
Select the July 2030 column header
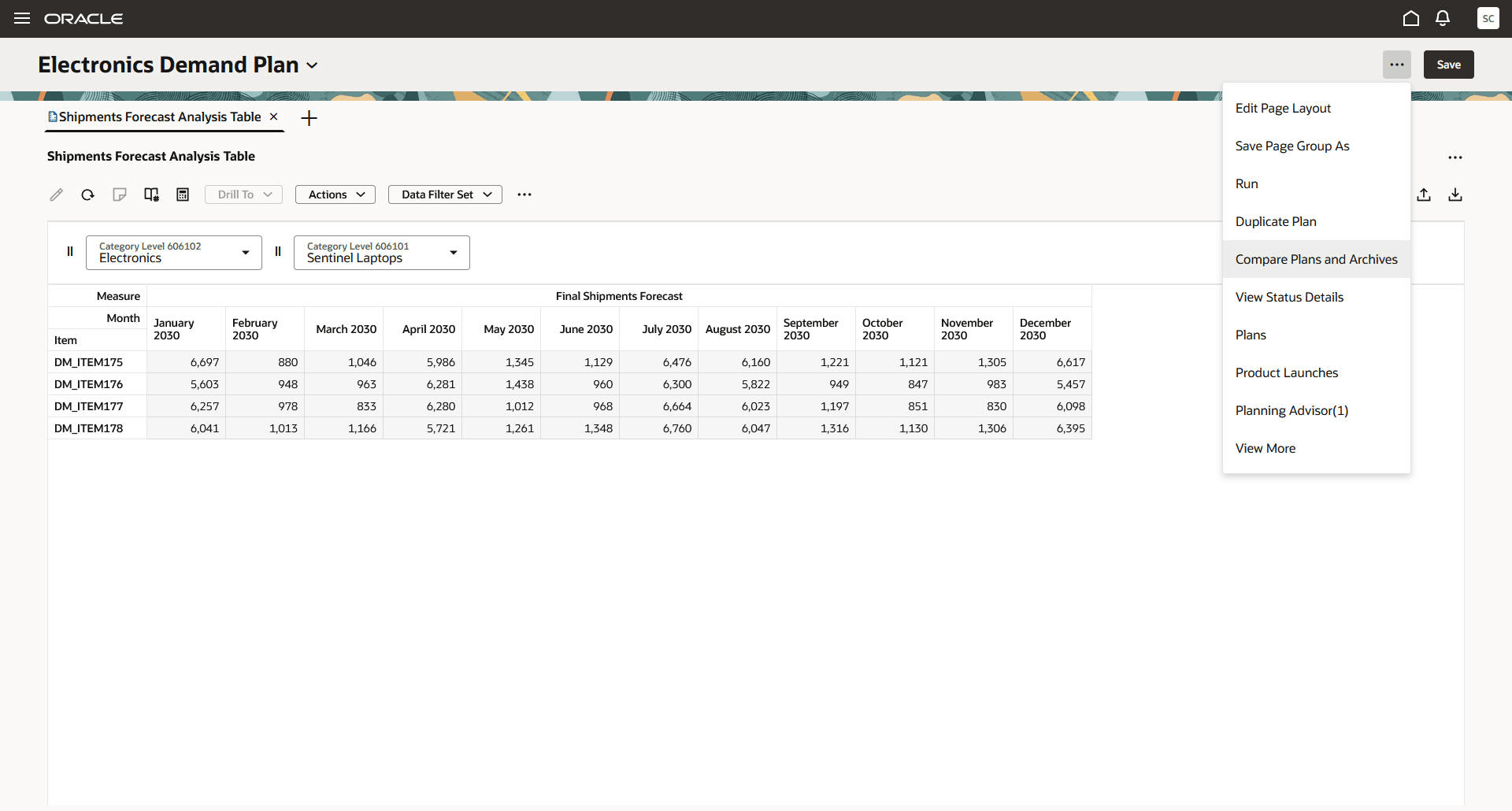pyautogui.click(x=659, y=329)
